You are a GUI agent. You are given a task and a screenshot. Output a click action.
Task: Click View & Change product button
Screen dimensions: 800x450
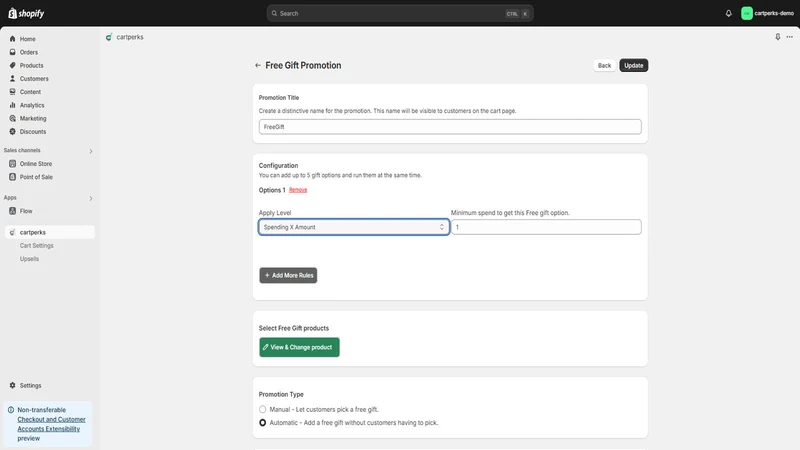(x=299, y=347)
